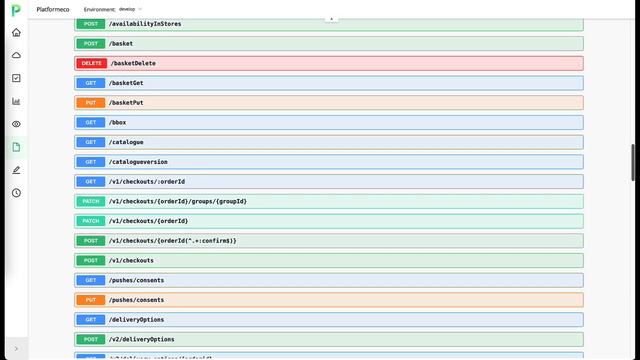Image resolution: width=640 pixels, height=360 pixels.
Task: Open the document icon in sidebar
Action: click(16, 147)
